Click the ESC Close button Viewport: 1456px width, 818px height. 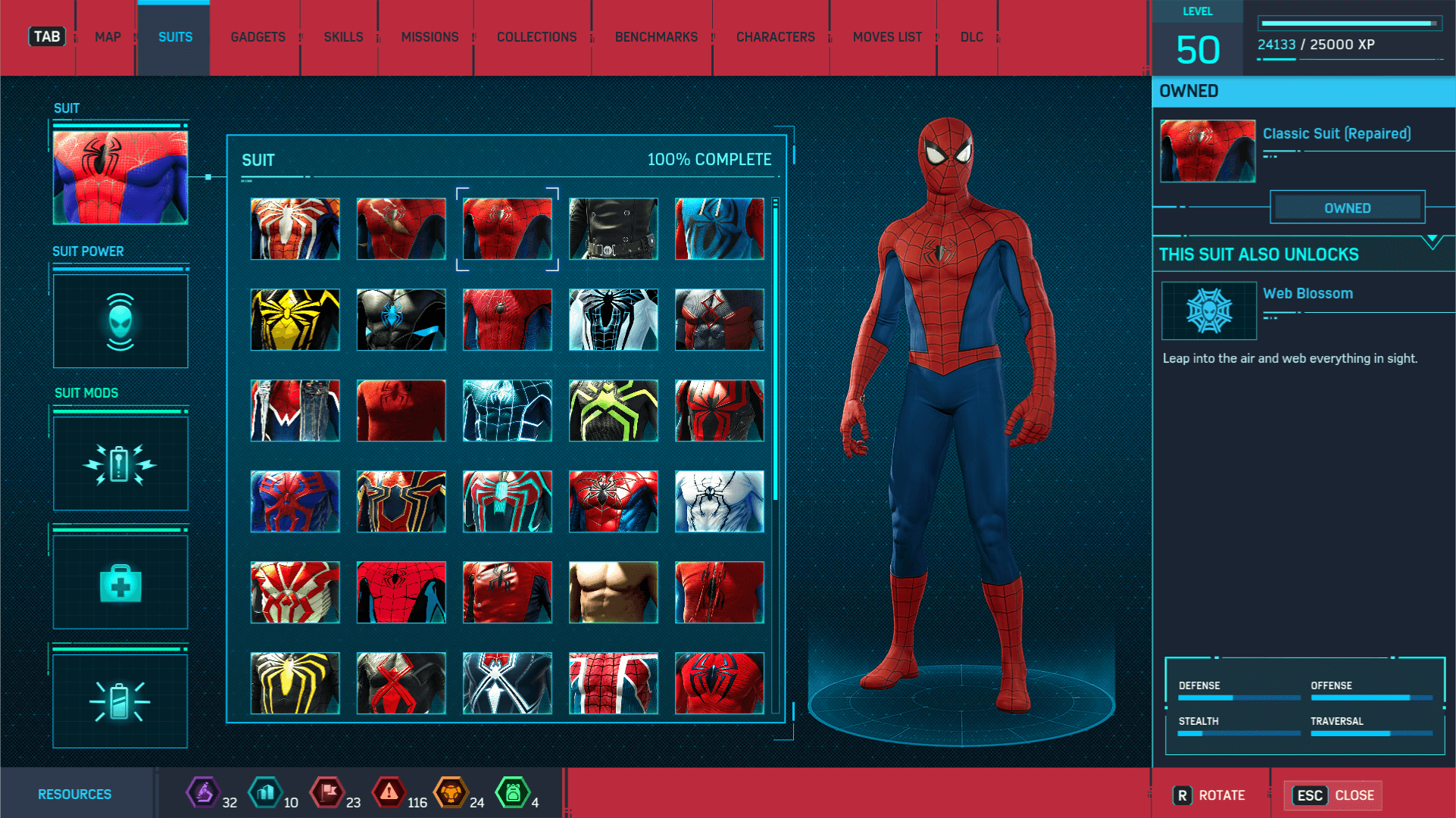(x=1332, y=795)
